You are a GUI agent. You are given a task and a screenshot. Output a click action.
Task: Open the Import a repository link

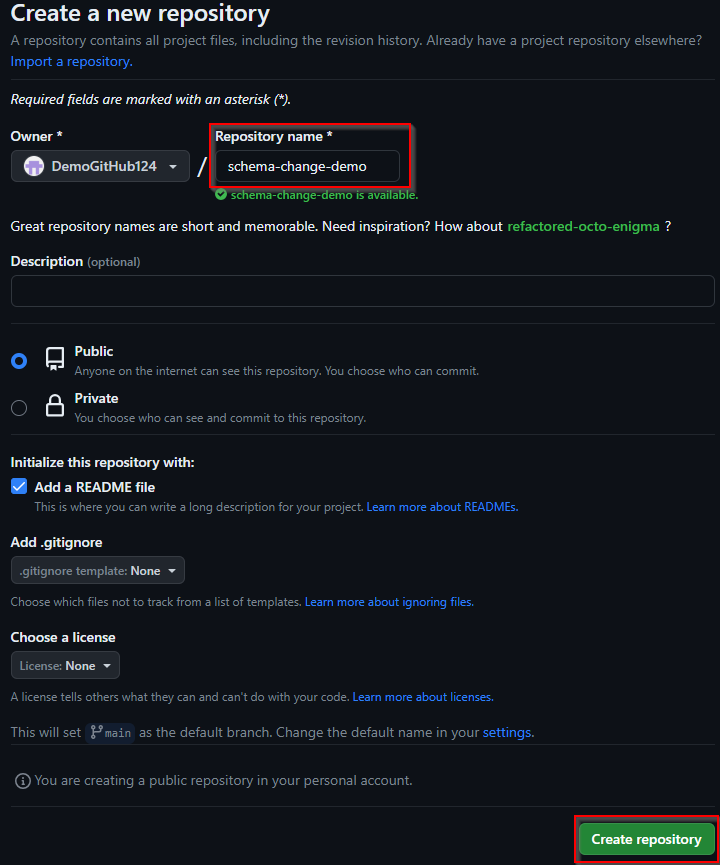click(70, 61)
